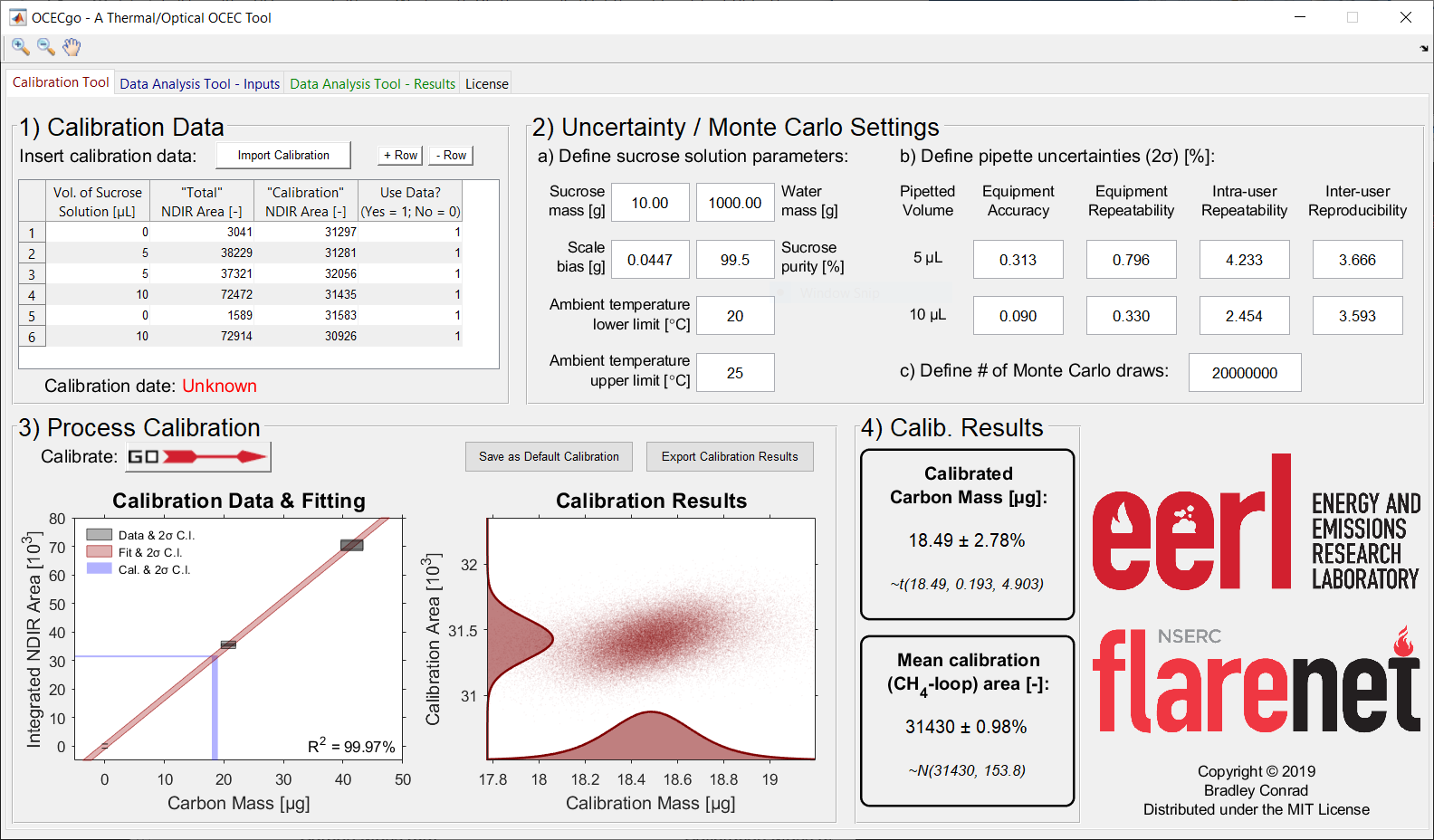The image size is (1434, 840).
Task: Click Calibration NDIR Area cell 31297
Action: [306, 233]
